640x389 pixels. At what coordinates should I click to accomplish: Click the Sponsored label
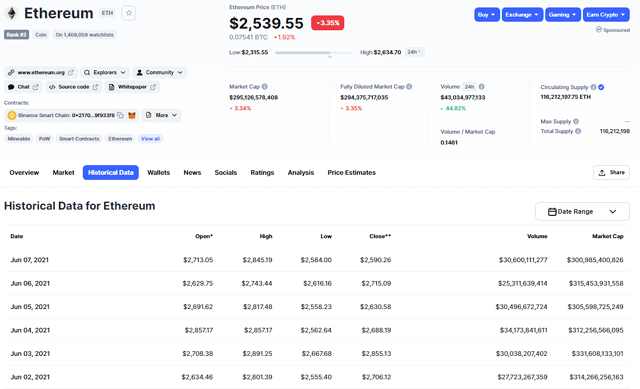pos(613,30)
